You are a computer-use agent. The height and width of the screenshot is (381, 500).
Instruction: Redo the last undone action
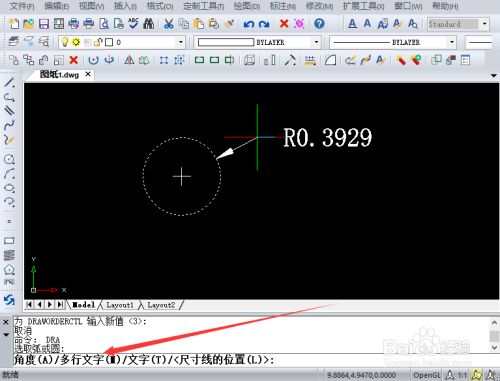(x=264, y=24)
